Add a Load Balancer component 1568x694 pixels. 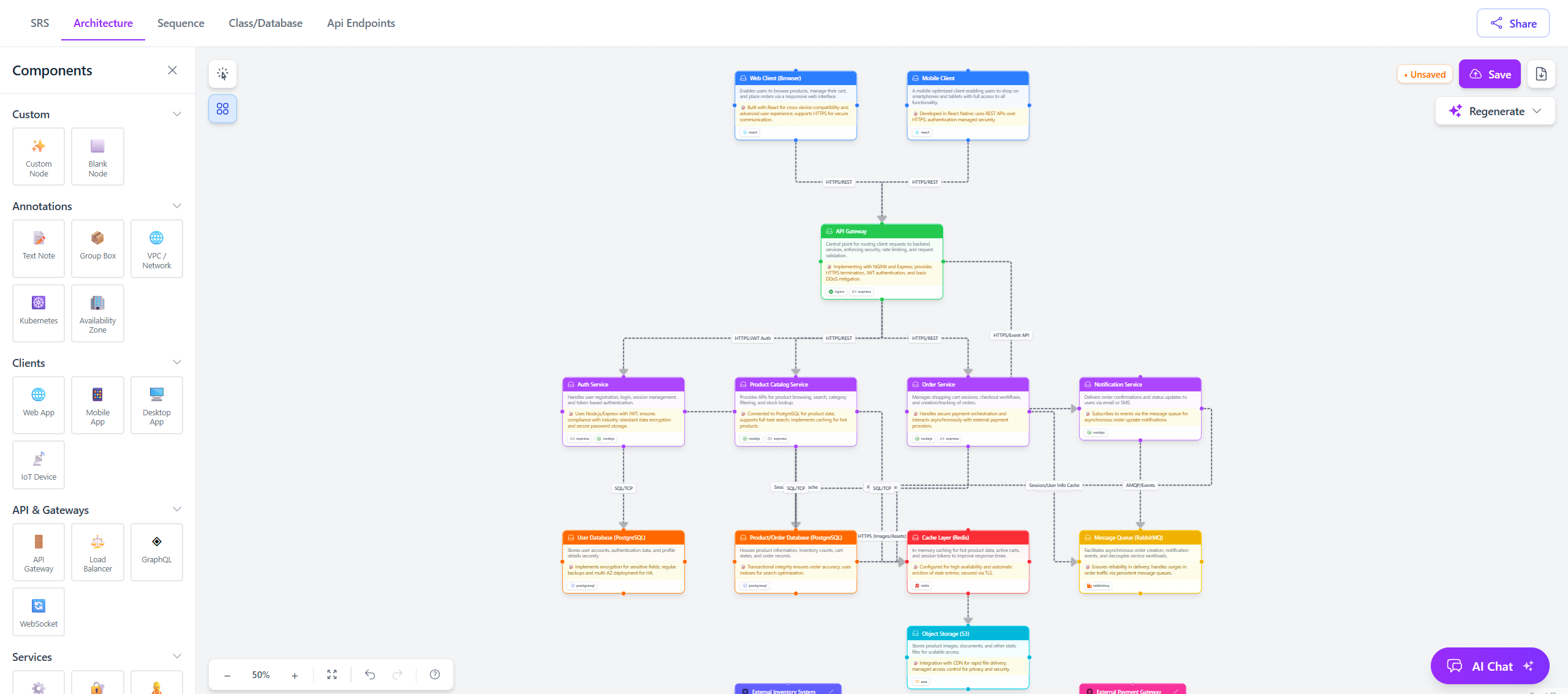tap(97, 551)
